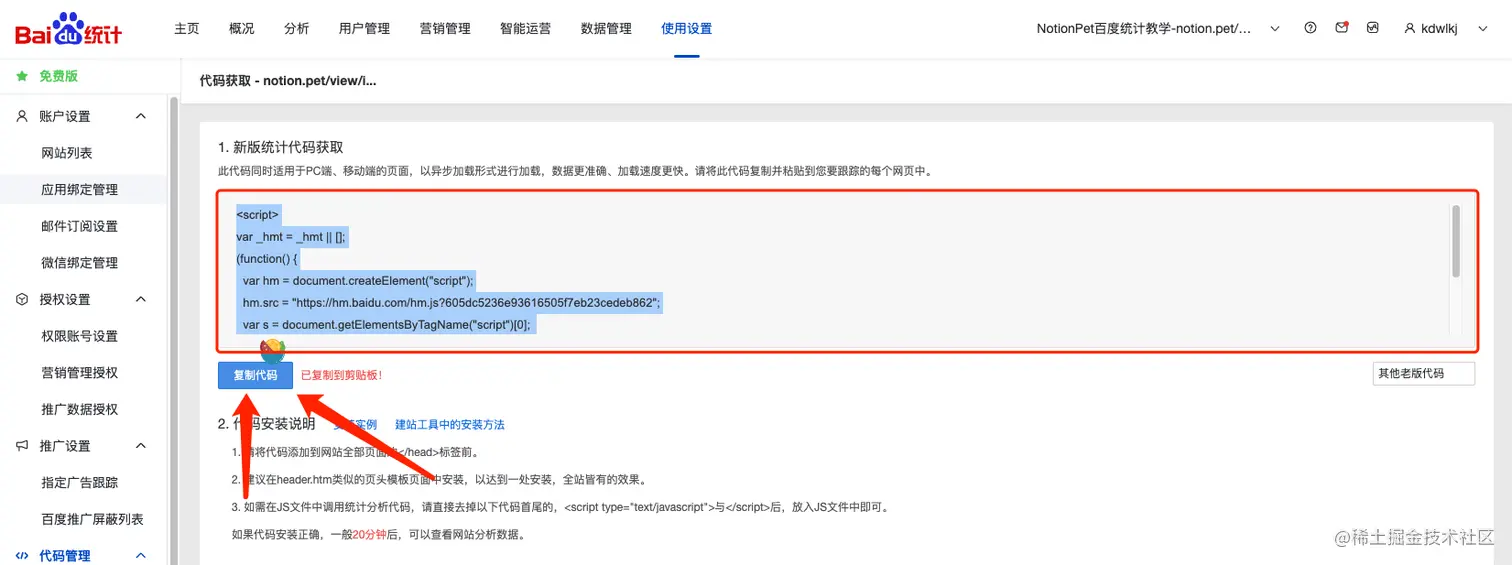Click the 代码获取 - notion.pet page title

click(288, 80)
